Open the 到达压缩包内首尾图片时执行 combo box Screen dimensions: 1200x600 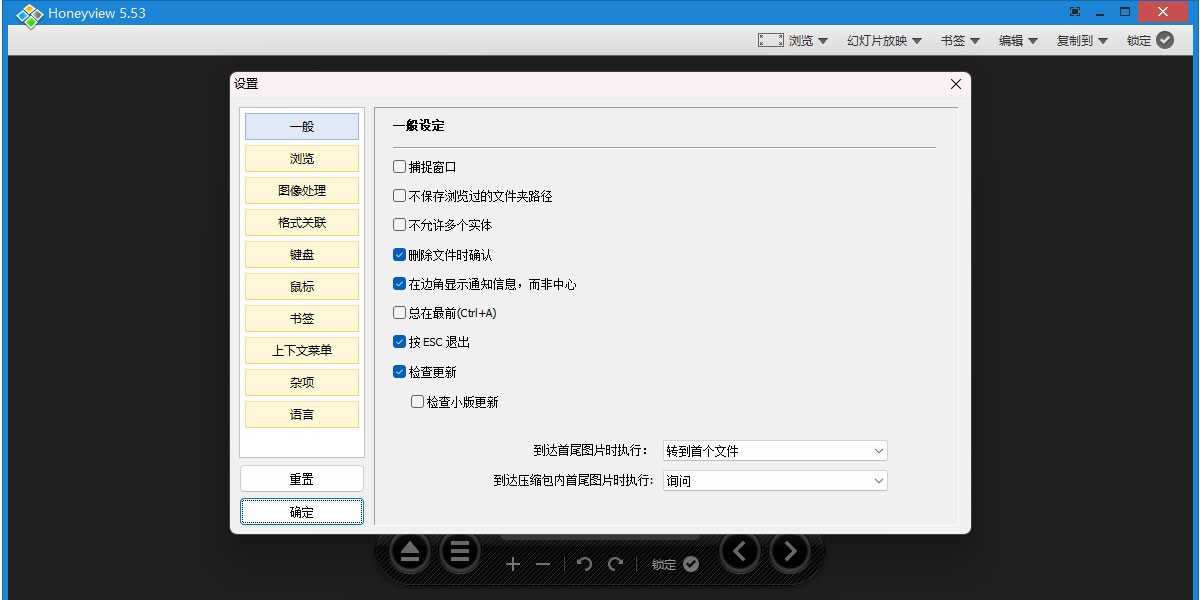point(775,481)
